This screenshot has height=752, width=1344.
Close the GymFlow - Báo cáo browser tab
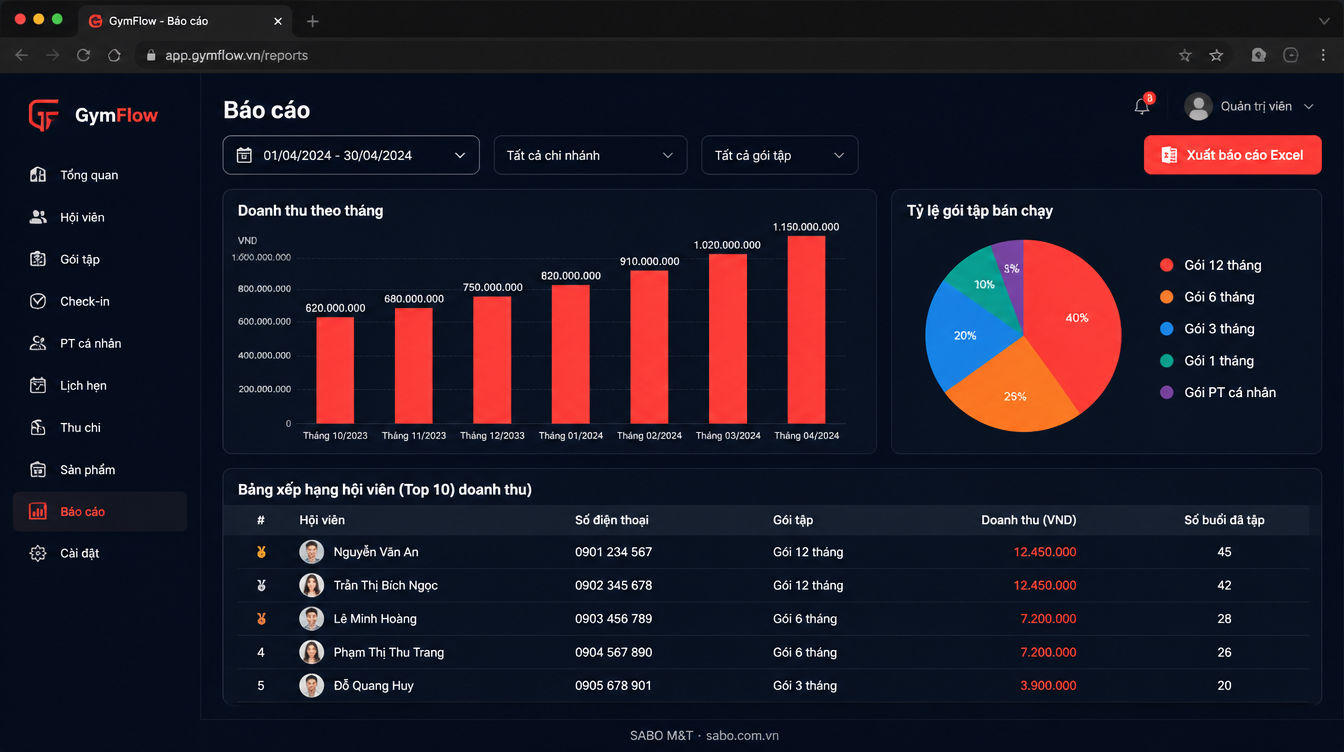pyautogui.click(x=278, y=21)
